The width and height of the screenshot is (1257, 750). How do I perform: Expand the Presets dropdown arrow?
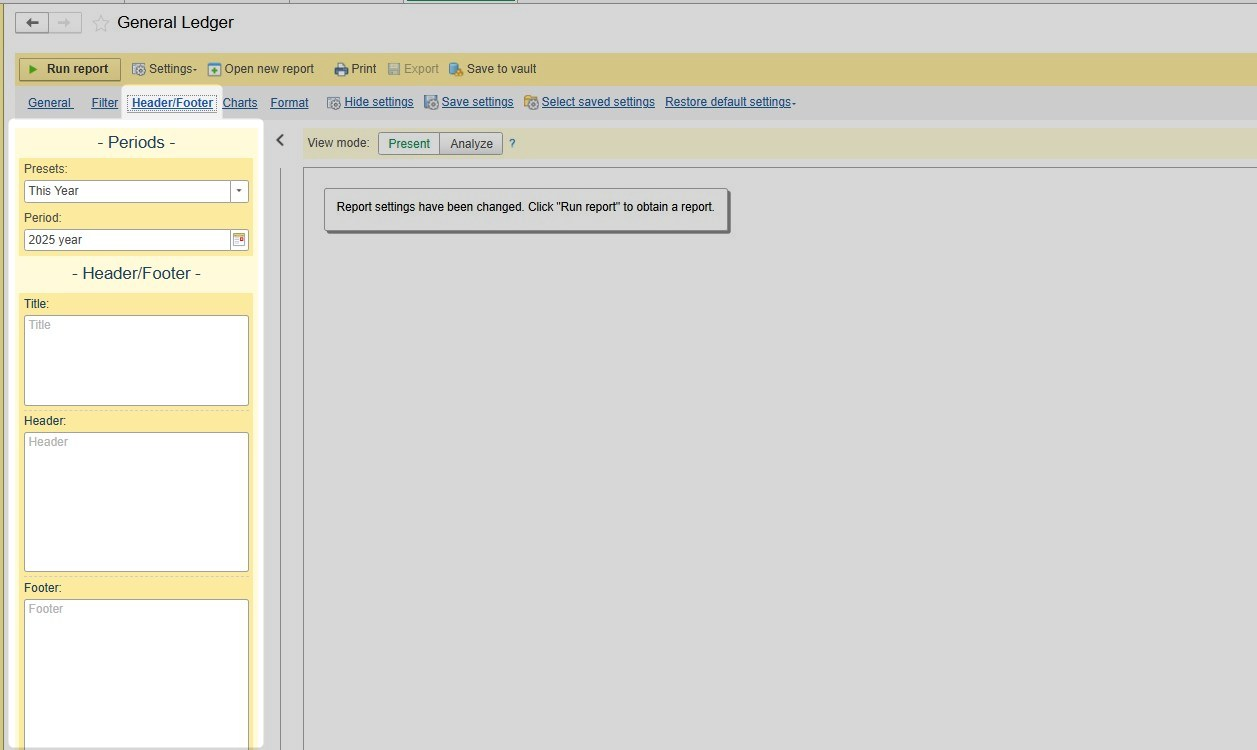239,191
